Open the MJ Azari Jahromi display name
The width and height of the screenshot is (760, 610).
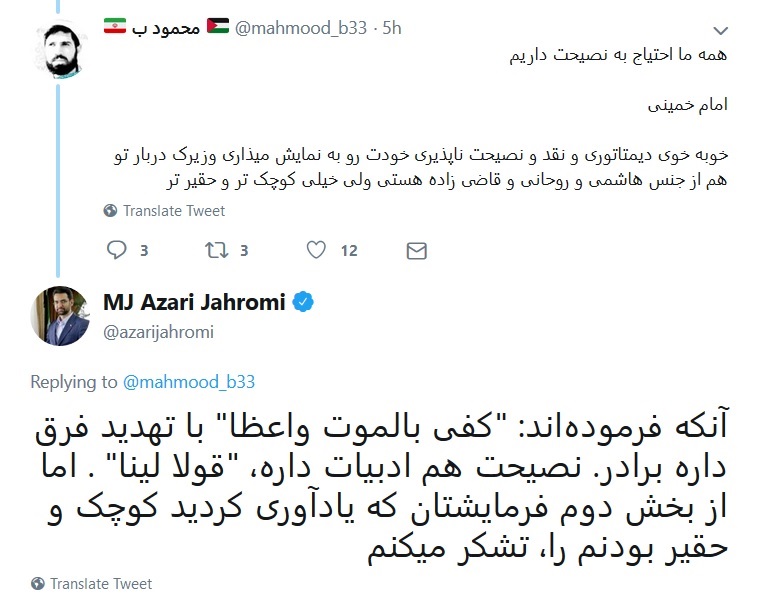(194, 302)
